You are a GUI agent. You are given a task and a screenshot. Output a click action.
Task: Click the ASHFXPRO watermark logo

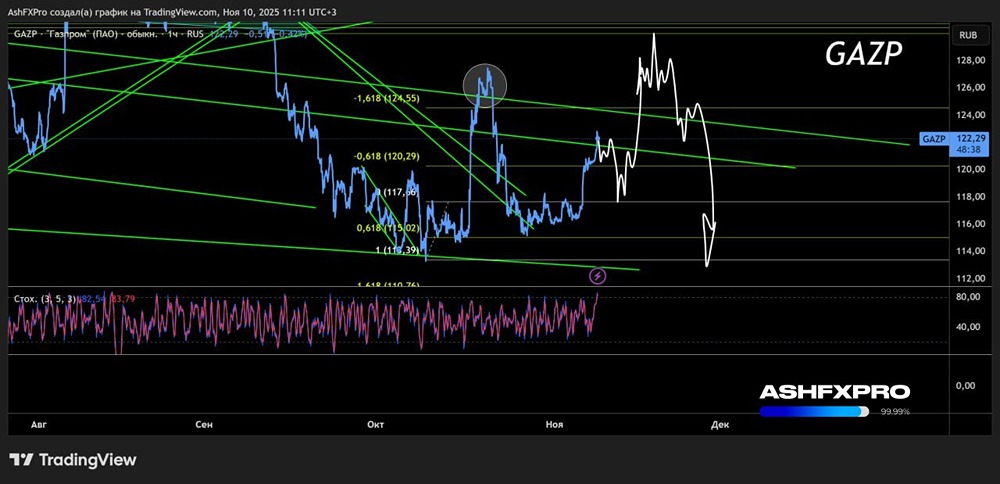point(834,392)
